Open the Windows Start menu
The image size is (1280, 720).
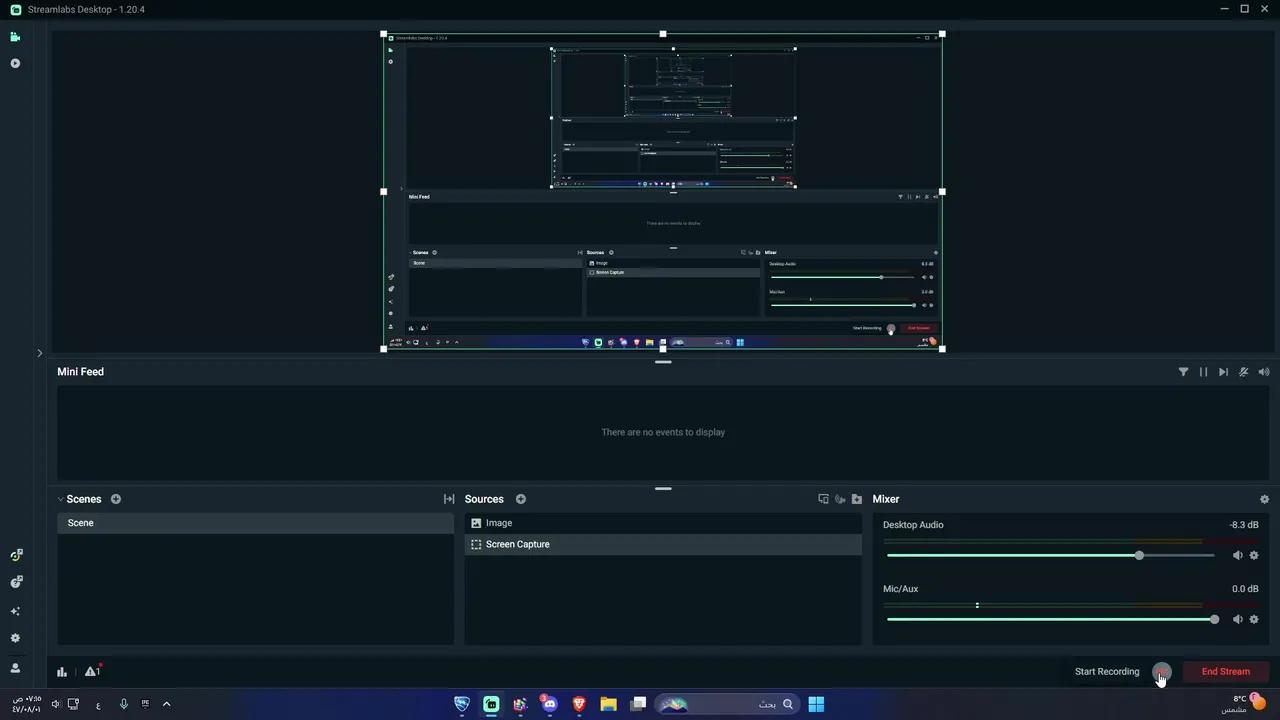pyautogui.click(x=816, y=704)
